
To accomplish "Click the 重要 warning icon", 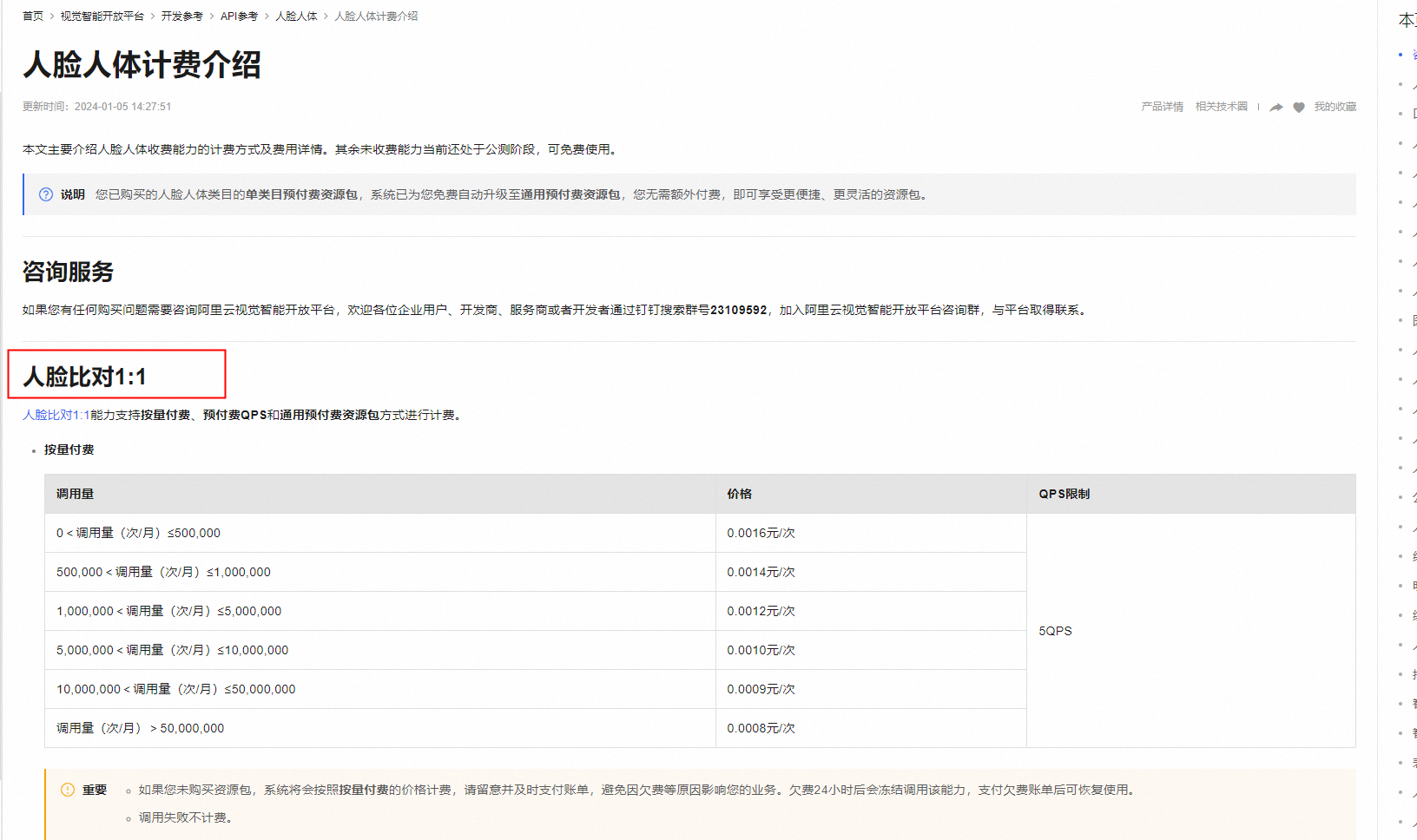I will tap(68, 790).
